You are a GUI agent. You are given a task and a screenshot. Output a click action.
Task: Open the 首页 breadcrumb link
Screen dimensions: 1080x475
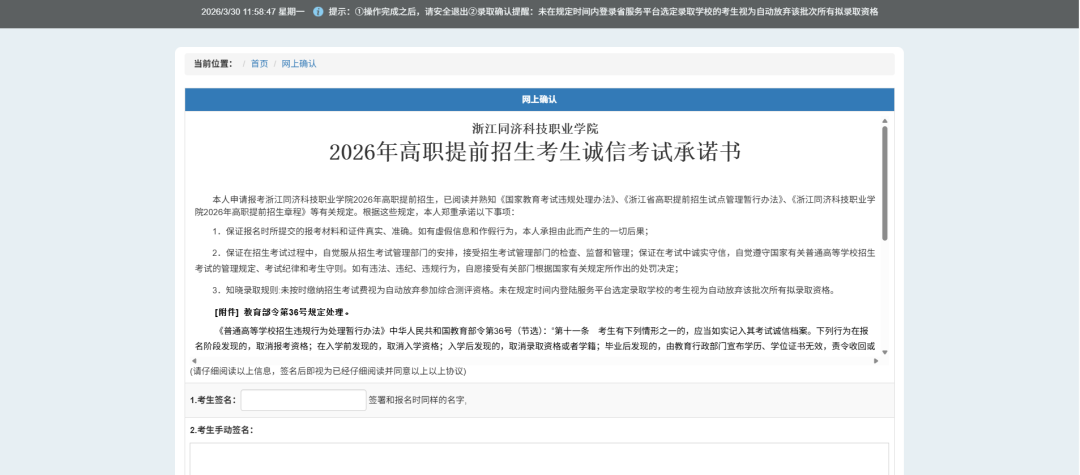(259, 64)
